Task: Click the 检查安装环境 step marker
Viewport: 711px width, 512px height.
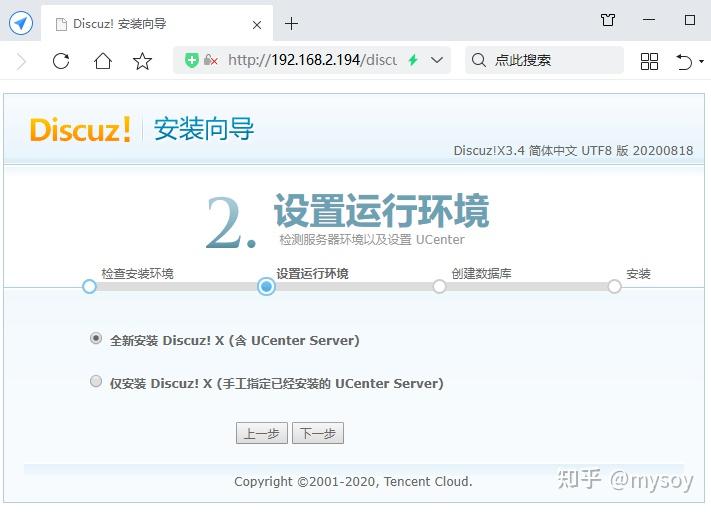Action: (89, 287)
